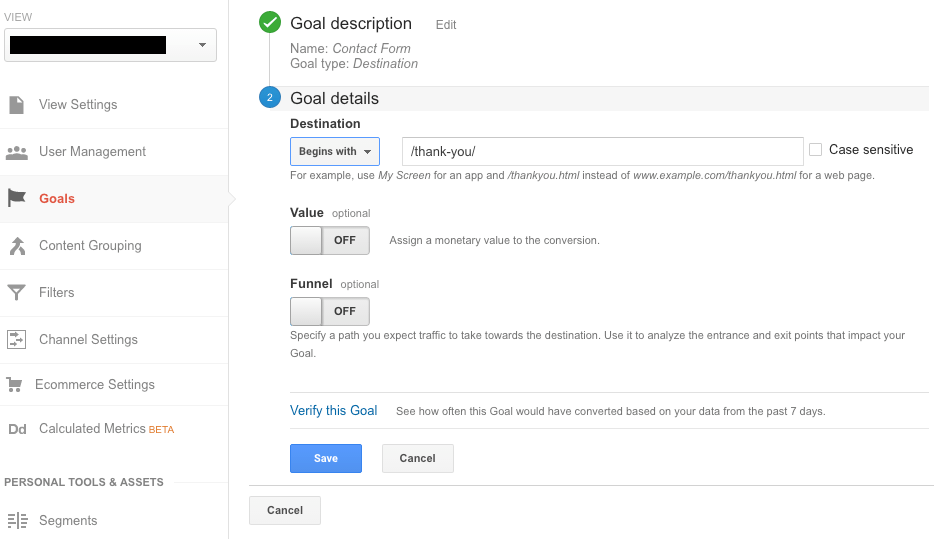Enable the Case sensitive checkbox
Image resolution: width=934 pixels, height=539 pixels.
(x=815, y=149)
